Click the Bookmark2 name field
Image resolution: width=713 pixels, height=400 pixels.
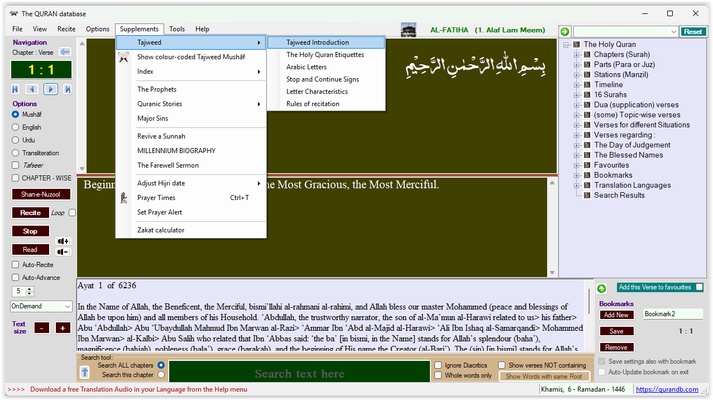673,314
